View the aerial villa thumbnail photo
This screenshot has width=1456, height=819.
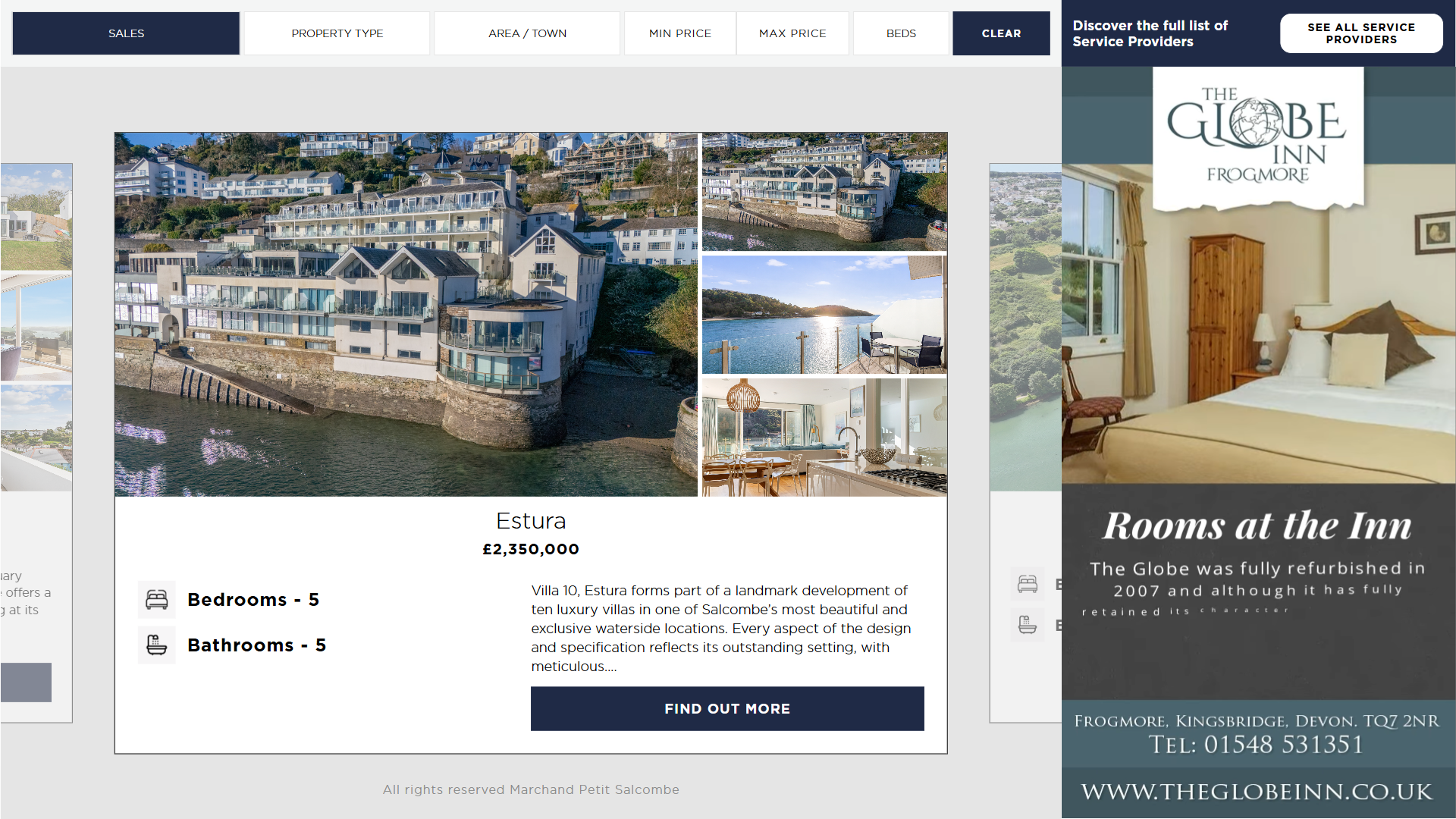824,192
